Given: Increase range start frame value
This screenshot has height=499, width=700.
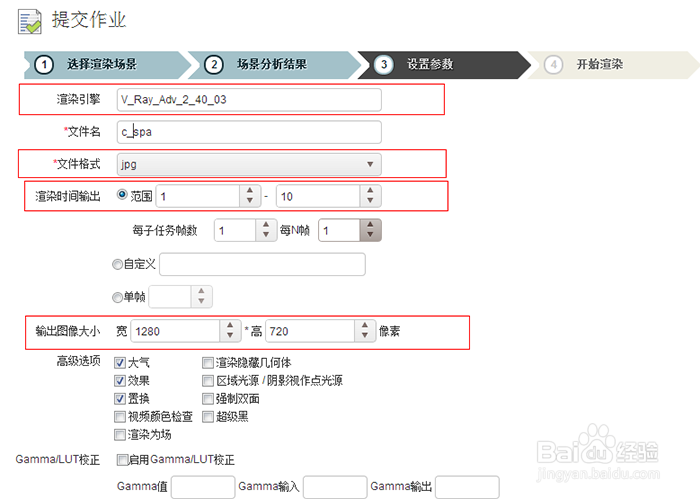Looking at the screenshot, I should click(x=250, y=191).
